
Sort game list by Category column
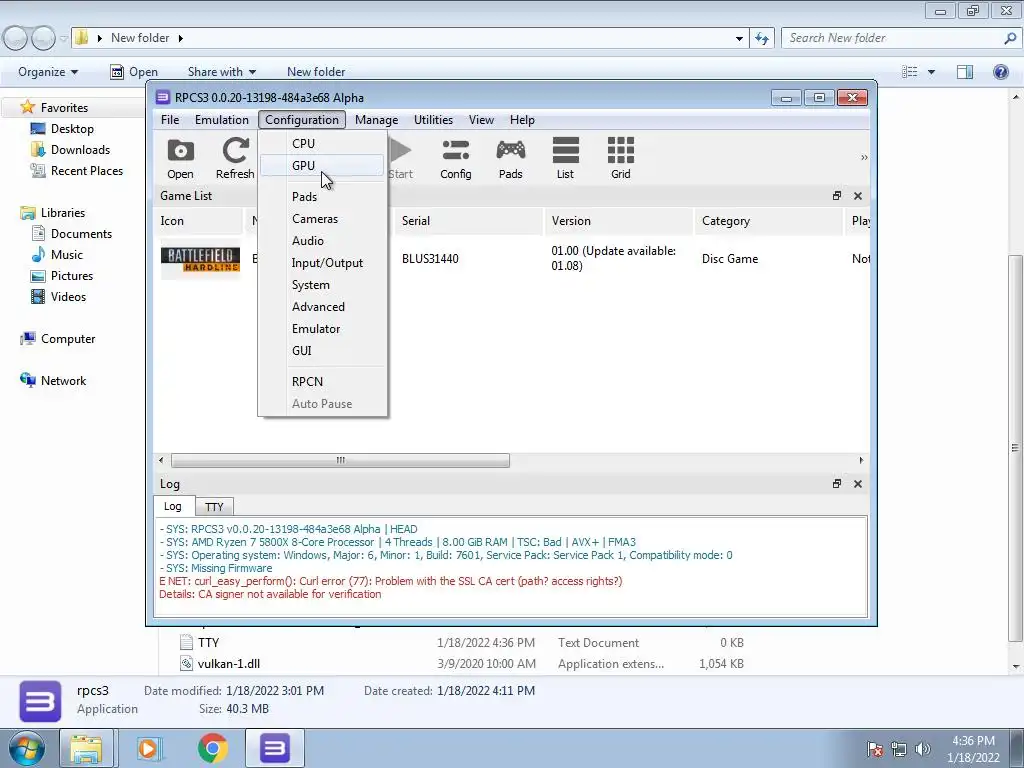pos(769,221)
